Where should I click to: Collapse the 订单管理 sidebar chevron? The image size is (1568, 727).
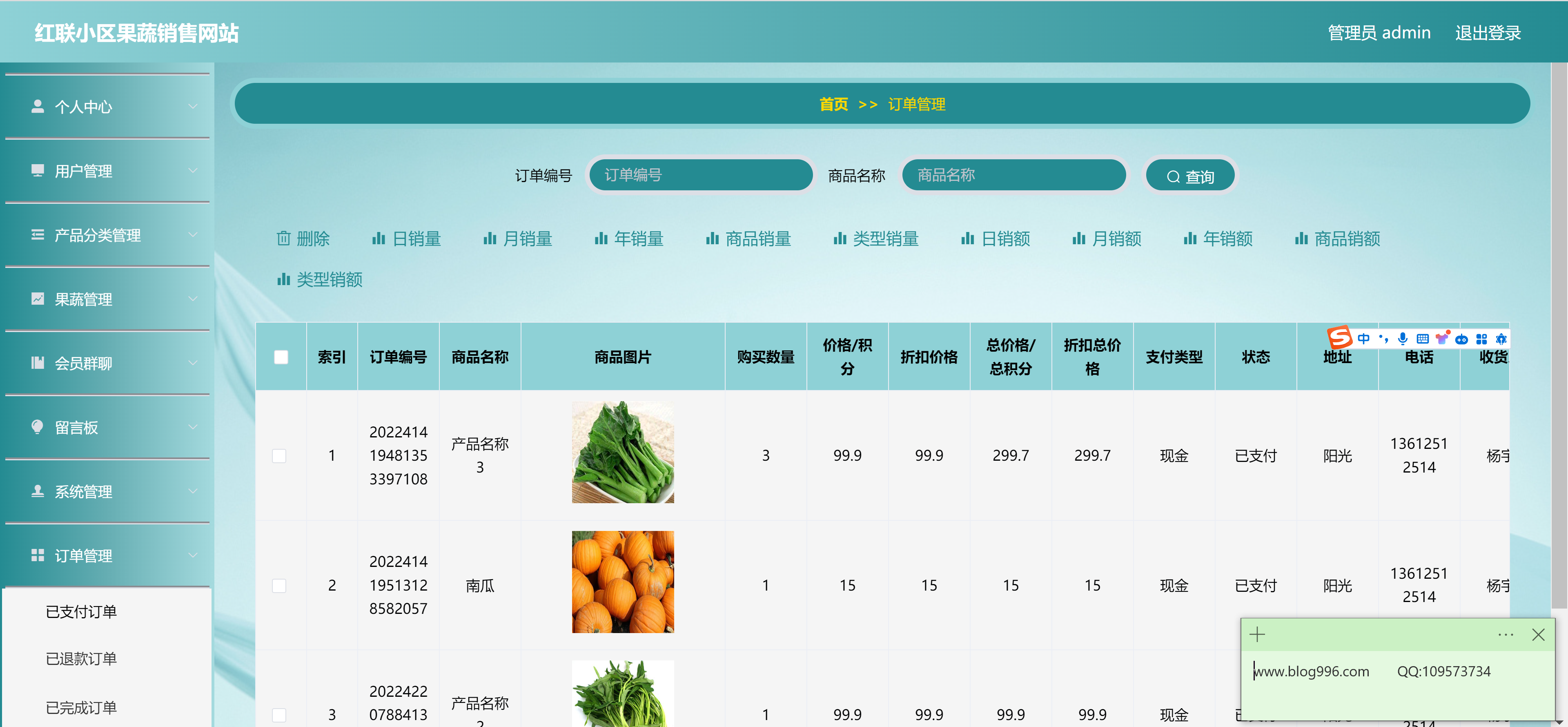pyautogui.click(x=193, y=555)
